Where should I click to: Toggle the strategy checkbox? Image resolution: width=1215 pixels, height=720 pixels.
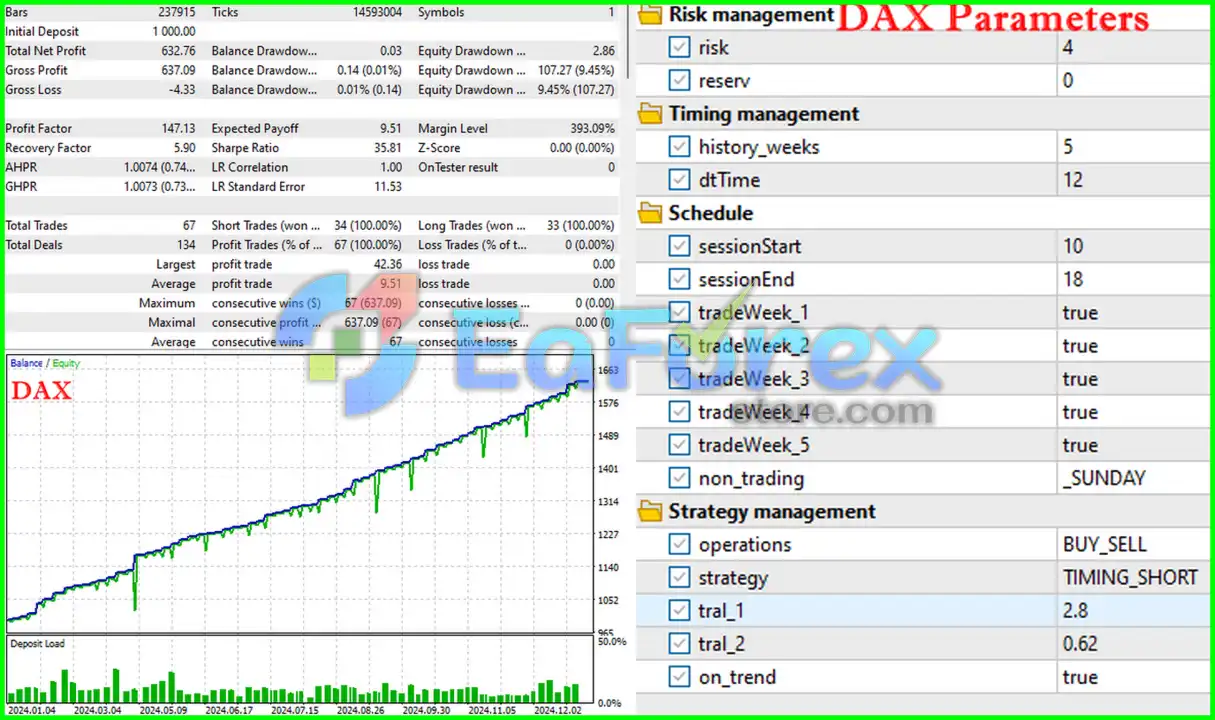(679, 577)
